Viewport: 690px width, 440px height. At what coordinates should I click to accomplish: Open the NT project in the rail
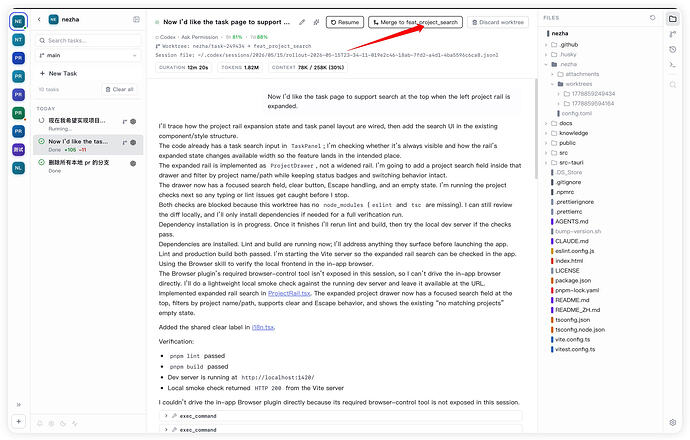18,40
